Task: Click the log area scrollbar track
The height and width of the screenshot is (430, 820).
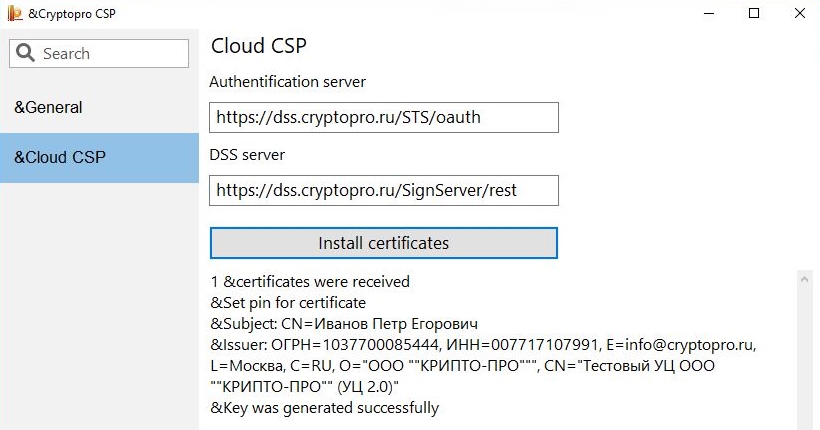Action: click(x=805, y=358)
